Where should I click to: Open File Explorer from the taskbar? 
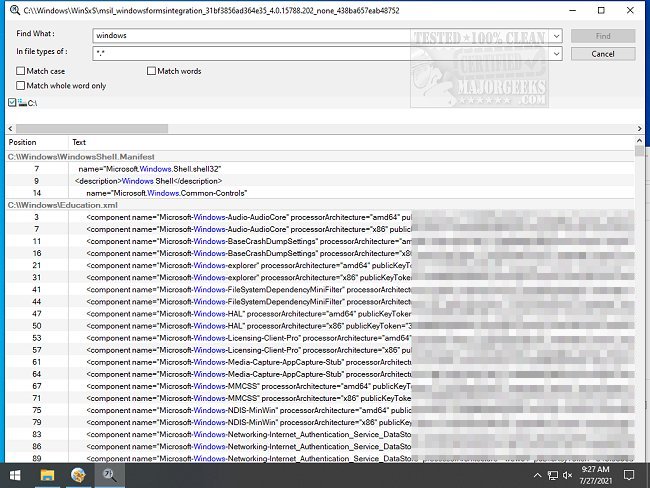[x=47, y=475]
